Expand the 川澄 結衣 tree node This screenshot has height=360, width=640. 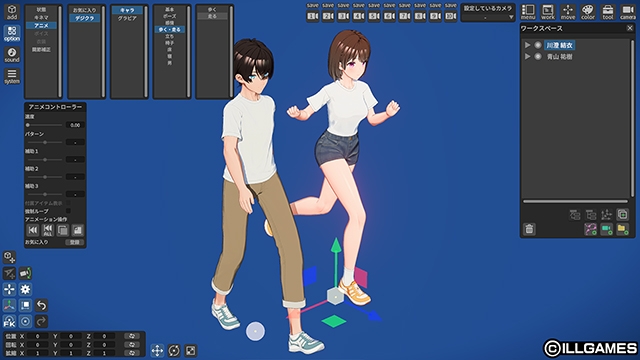pyautogui.click(x=527, y=45)
